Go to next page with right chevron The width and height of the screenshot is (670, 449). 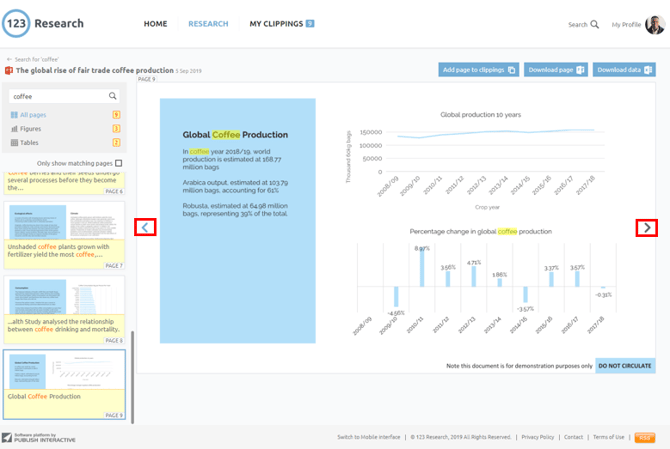pos(647,228)
